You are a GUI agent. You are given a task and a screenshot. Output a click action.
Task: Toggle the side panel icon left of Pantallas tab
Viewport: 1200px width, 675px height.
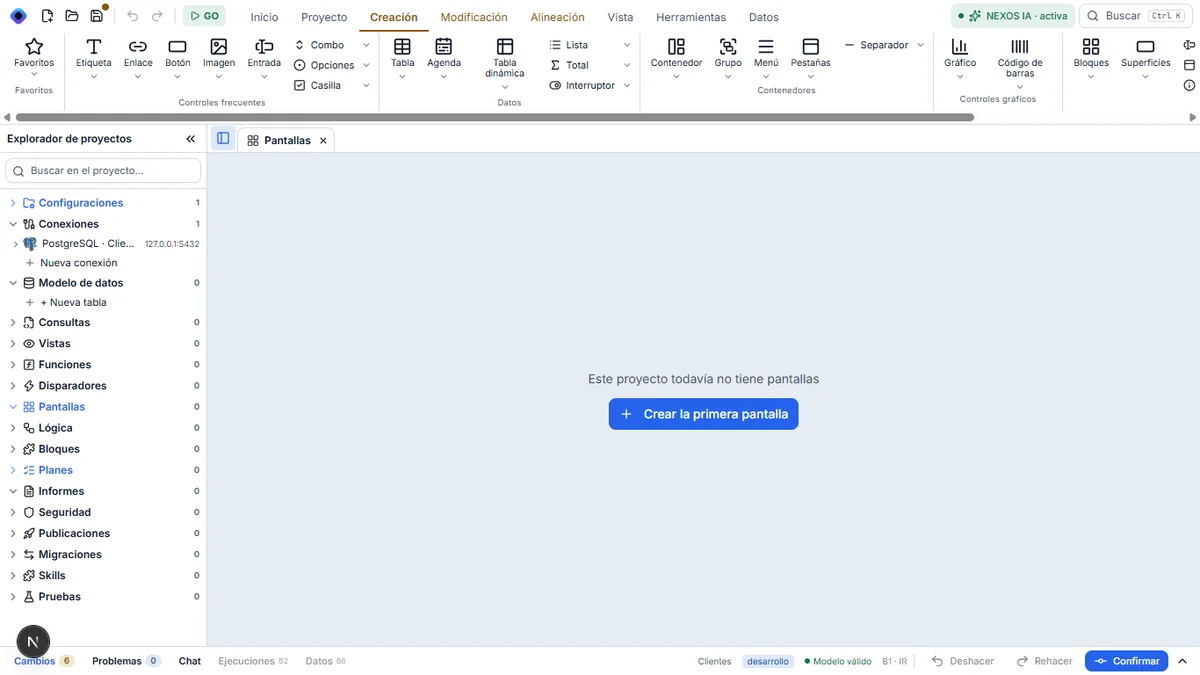pyautogui.click(x=223, y=139)
